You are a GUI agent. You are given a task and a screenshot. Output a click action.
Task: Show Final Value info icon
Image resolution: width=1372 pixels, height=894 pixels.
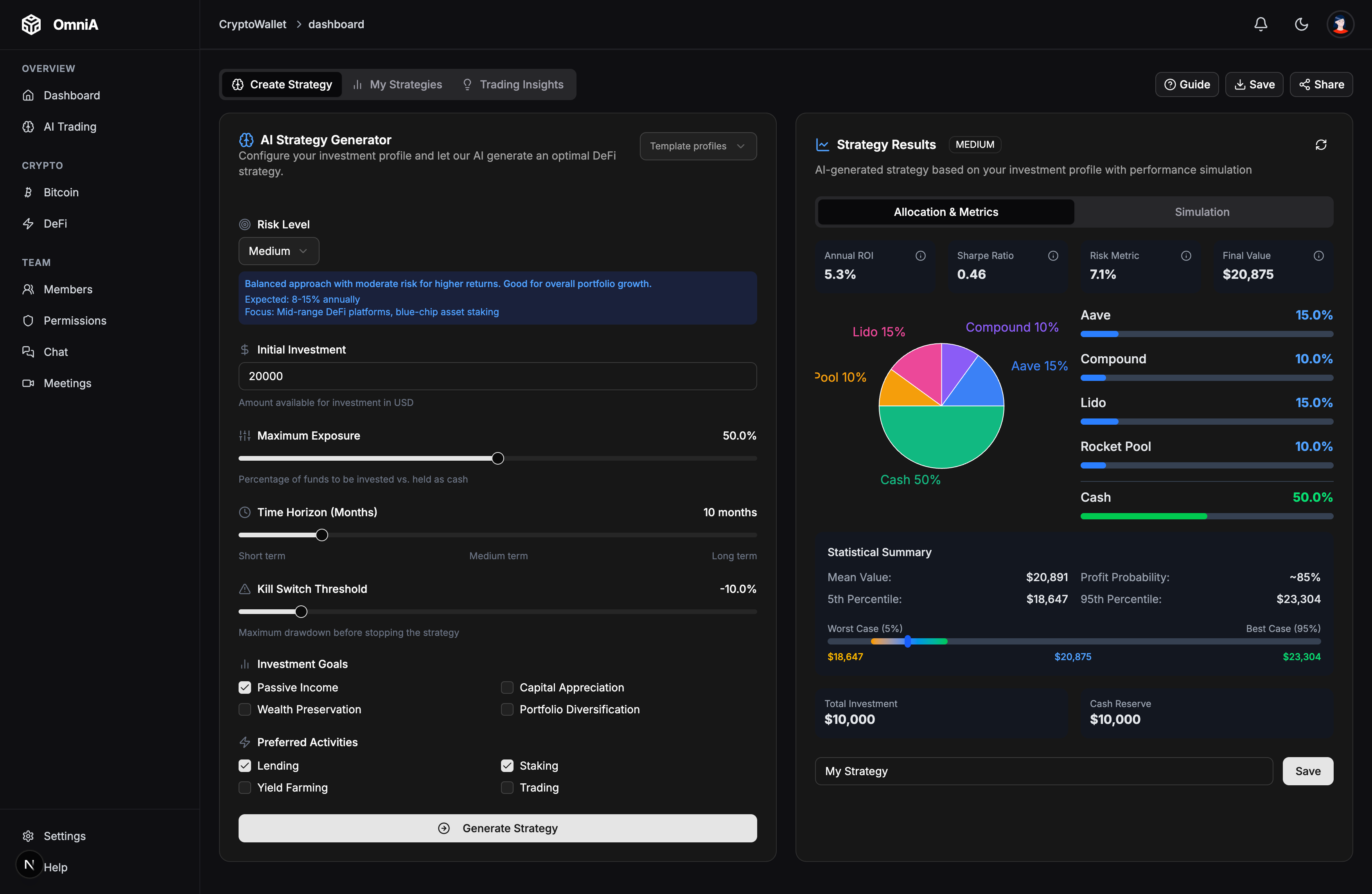pyautogui.click(x=1318, y=255)
